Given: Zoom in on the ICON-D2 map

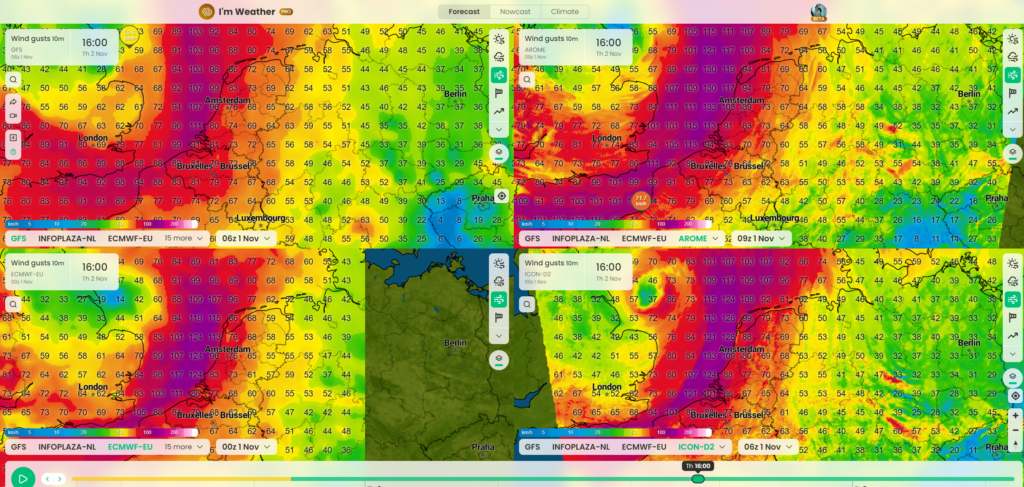Looking at the screenshot, I should pyautogui.click(x=1015, y=415).
